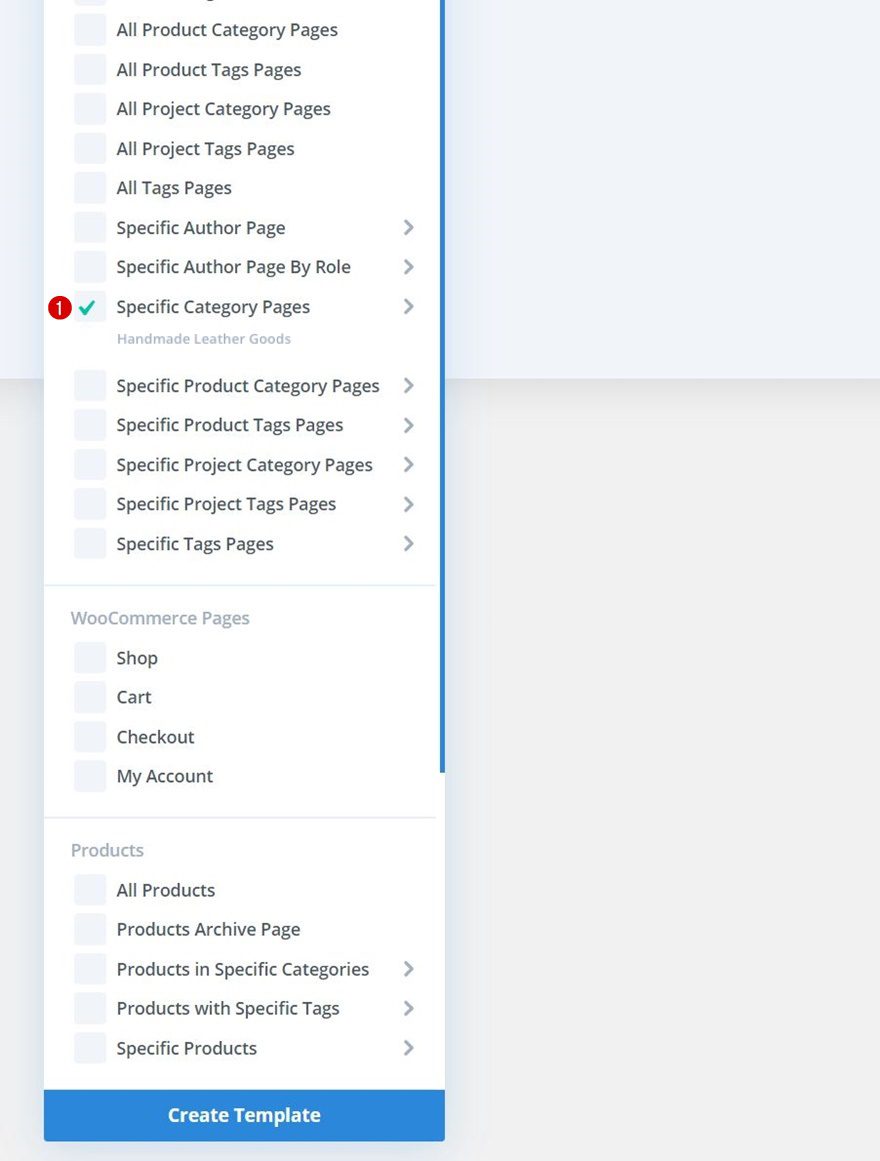Select the All Project Category Pages checkbox

click(x=89, y=108)
